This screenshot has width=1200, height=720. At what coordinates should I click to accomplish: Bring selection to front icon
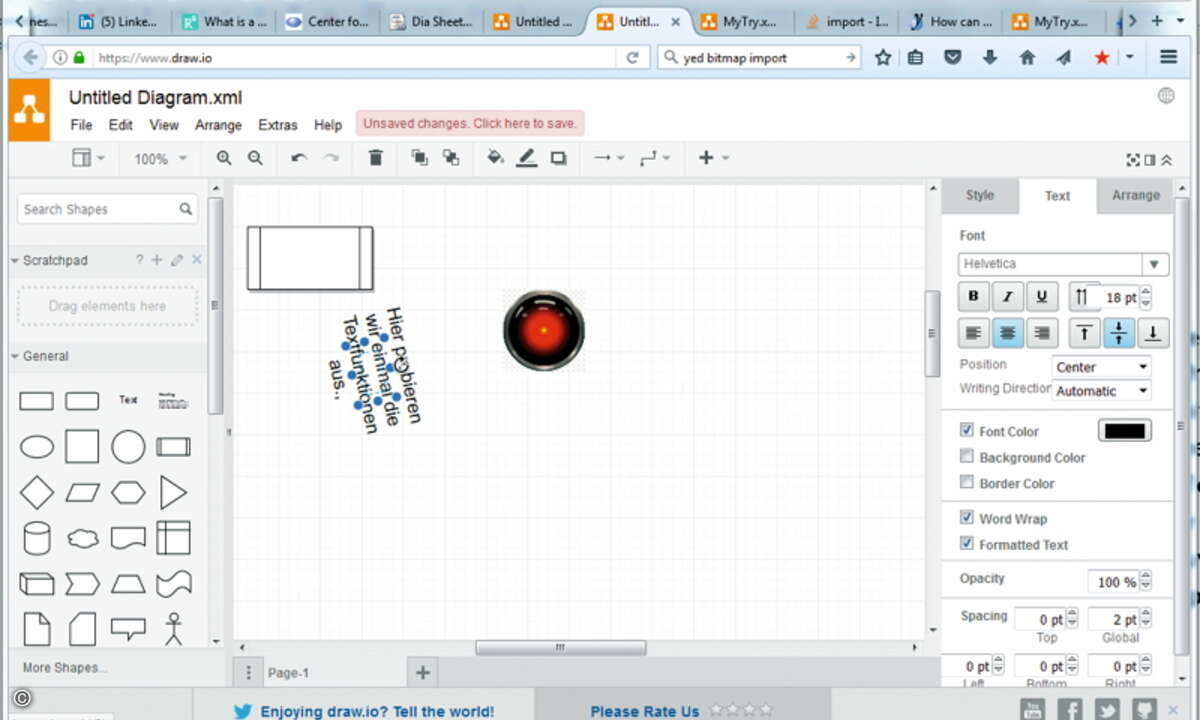point(419,158)
